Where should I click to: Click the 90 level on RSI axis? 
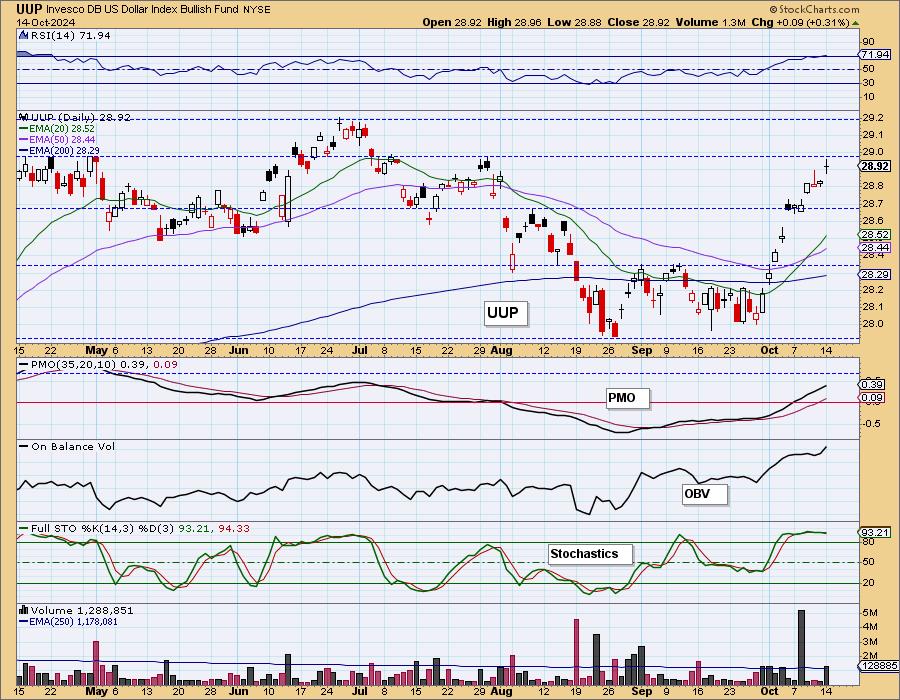tap(868, 42)
